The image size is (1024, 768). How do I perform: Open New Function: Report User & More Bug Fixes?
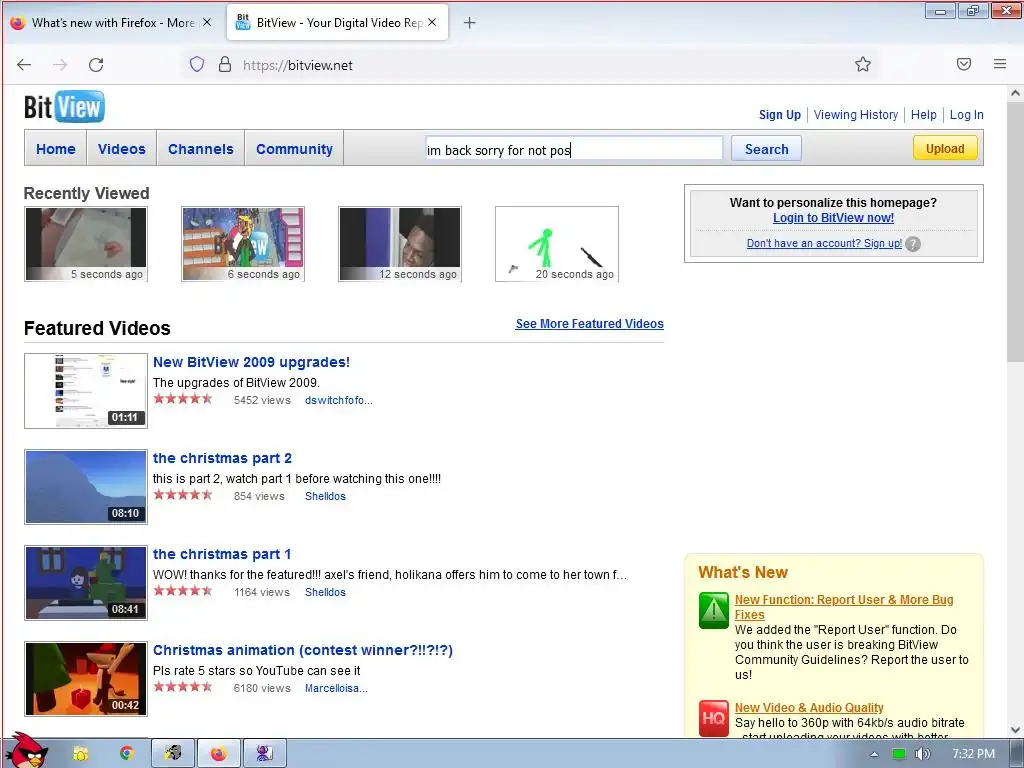point(844,607)
